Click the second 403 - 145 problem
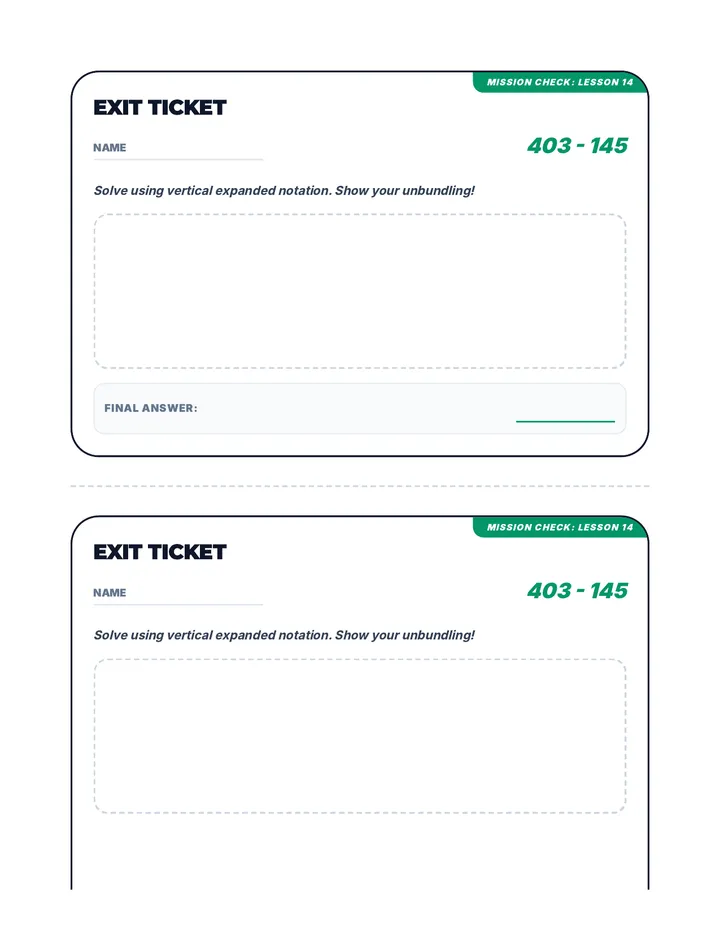 pos(577,591)
